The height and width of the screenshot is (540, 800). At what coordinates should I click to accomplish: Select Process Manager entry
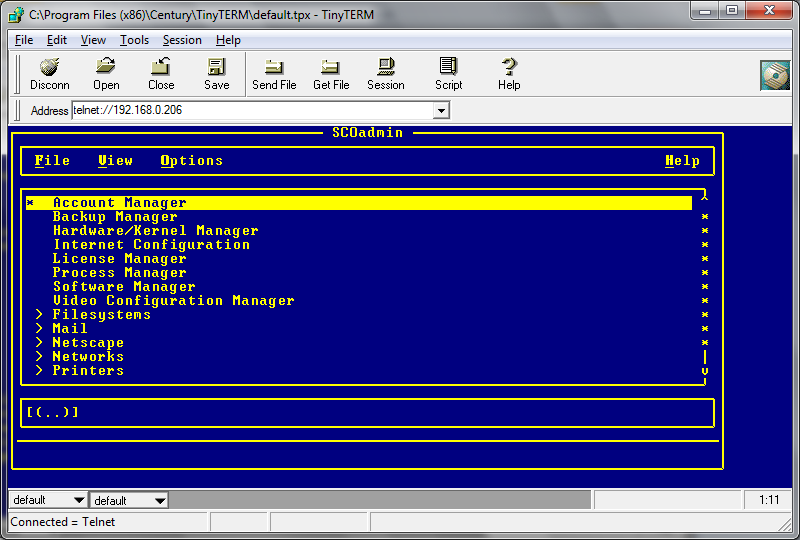(x=119, y=273)
